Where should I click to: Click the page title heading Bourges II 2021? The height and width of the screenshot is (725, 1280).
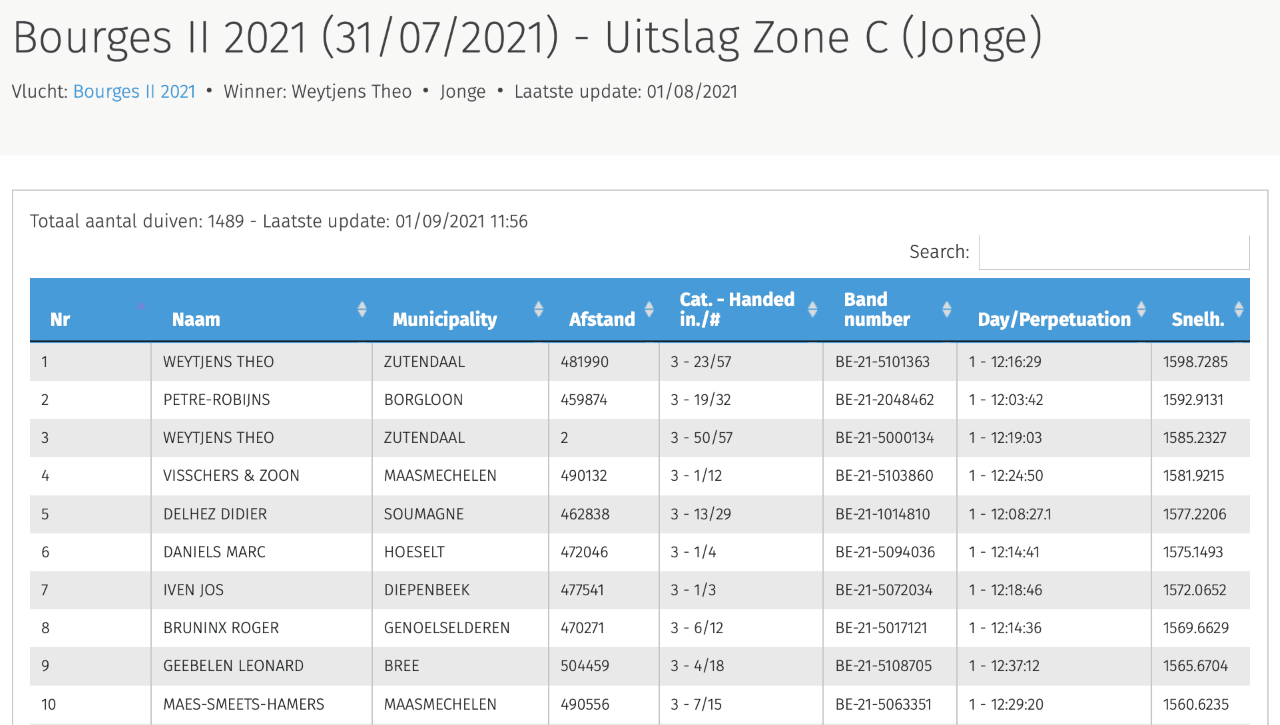pyautogui.click(x=527, y=38)
